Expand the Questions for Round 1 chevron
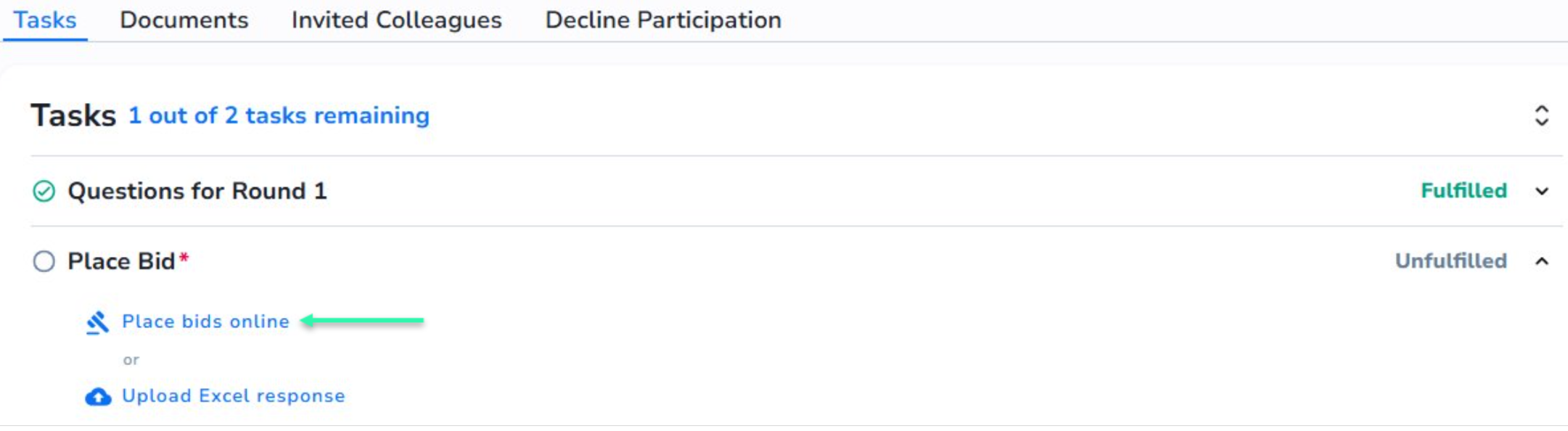 1542,192
